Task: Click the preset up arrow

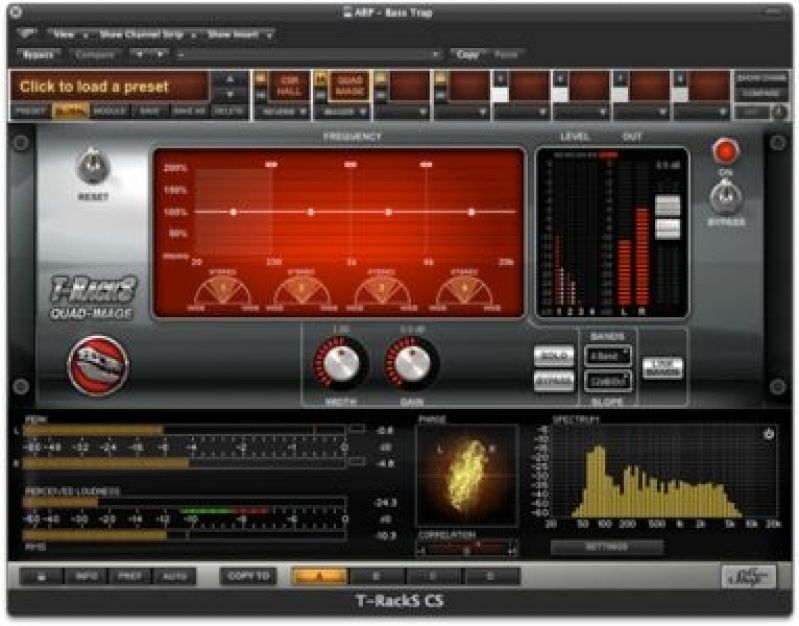Action: [x=230, y=79]
